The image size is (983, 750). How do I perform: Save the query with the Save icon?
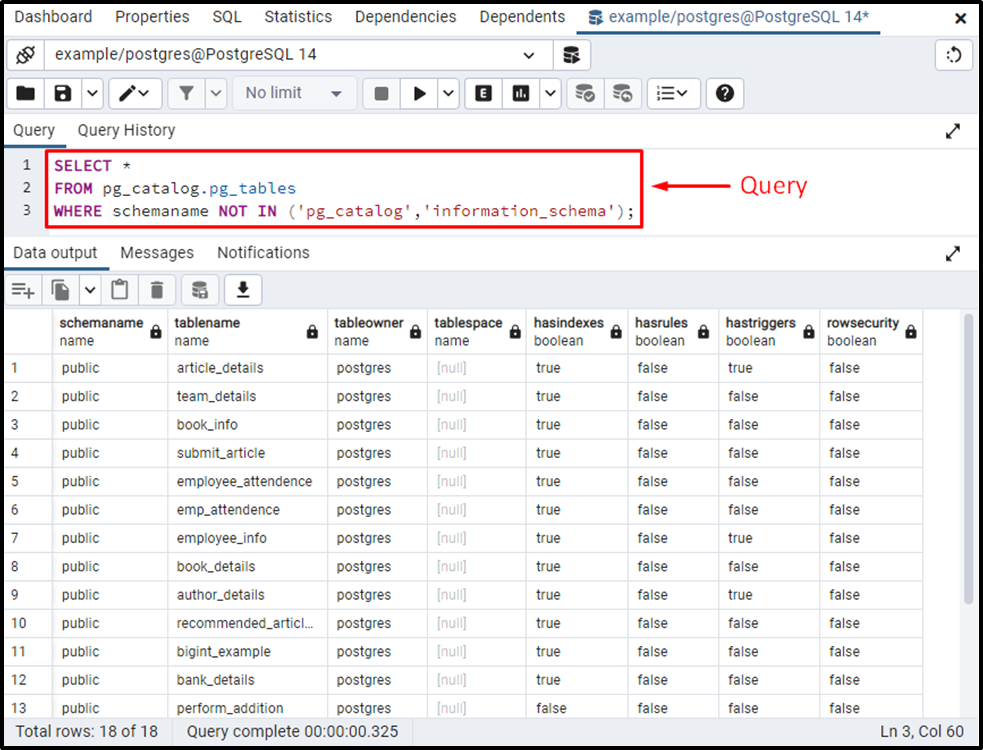[x=60, y=93]
